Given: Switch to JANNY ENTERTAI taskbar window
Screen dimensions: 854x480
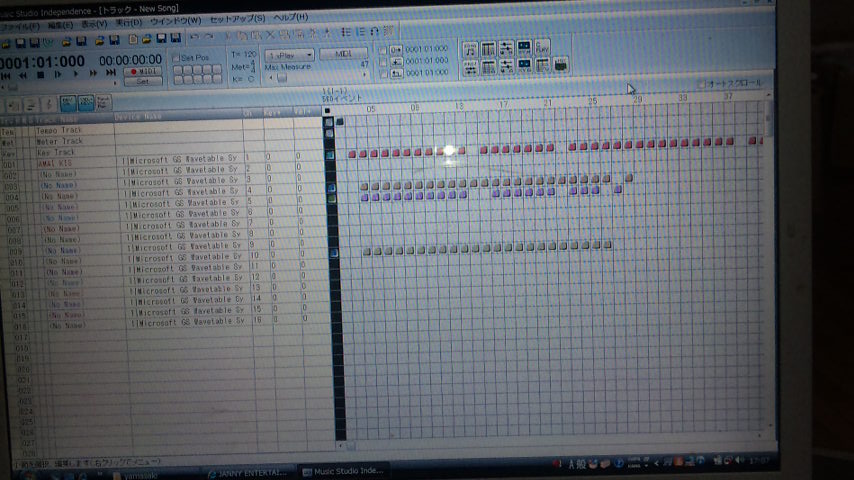Looking at the screenshot, I should [x=250, y=471].
